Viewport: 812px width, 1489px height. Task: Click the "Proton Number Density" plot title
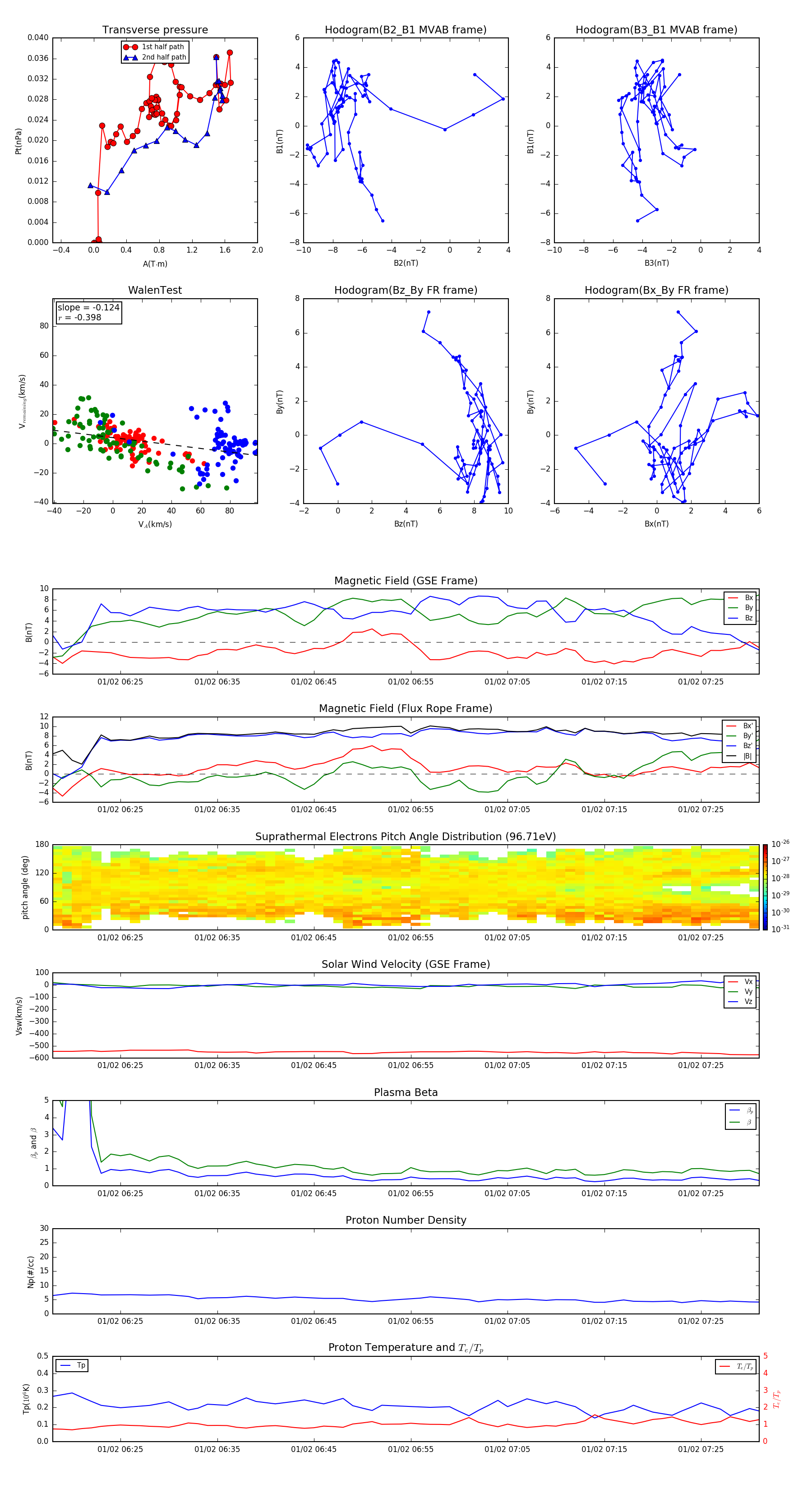[406, 1220]
